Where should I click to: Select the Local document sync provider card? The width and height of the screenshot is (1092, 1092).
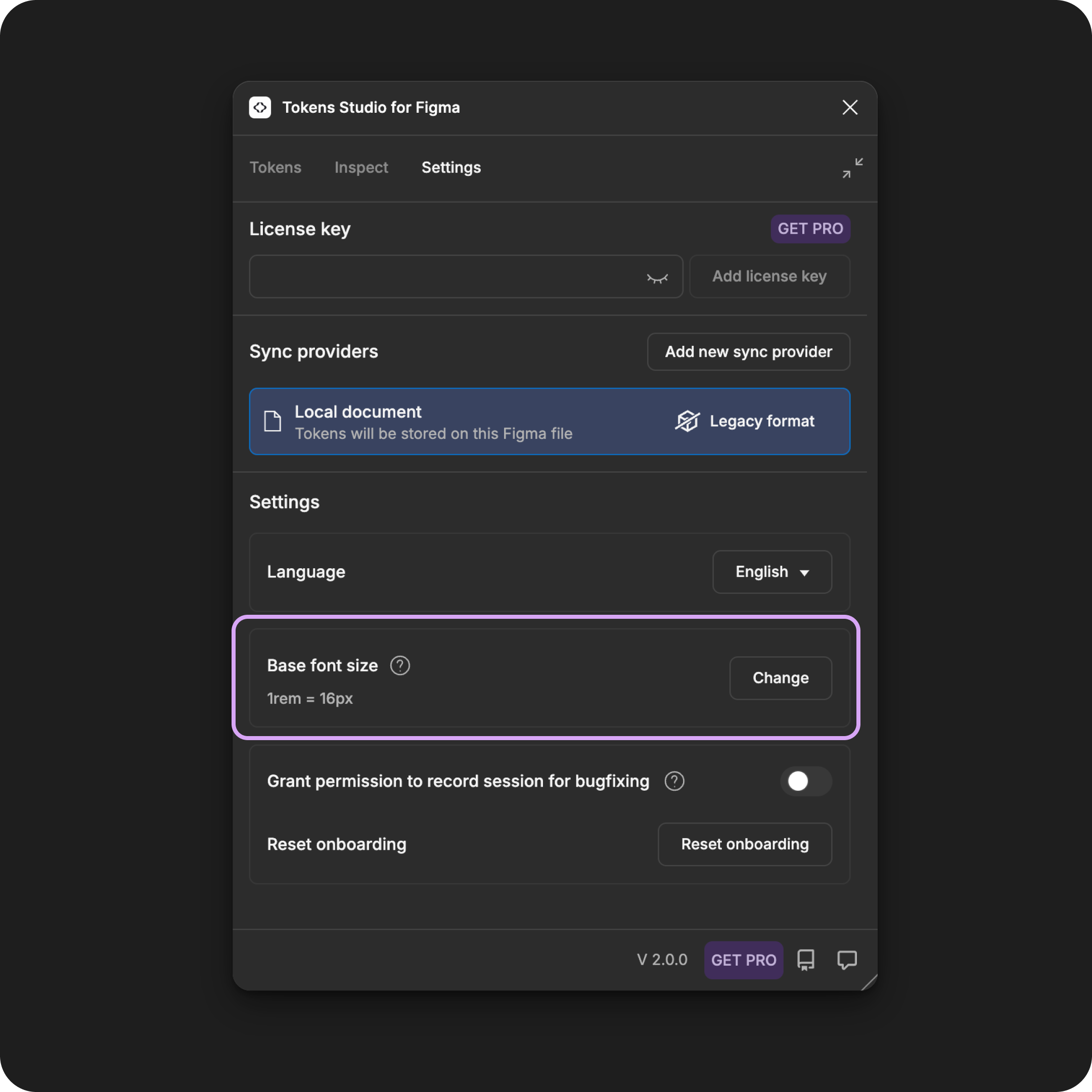(550, 421)
